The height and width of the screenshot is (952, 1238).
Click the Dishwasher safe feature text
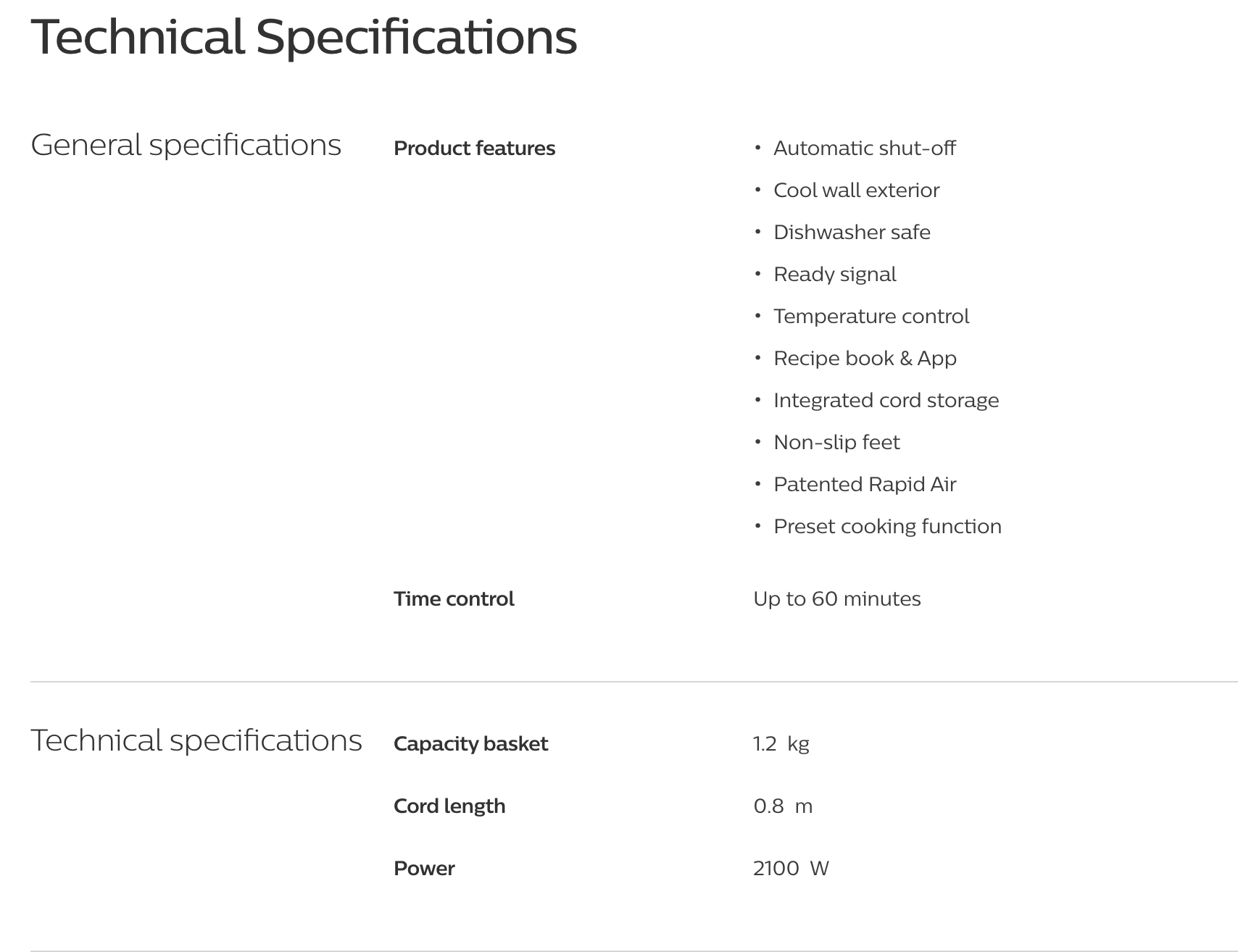(852, 233)
